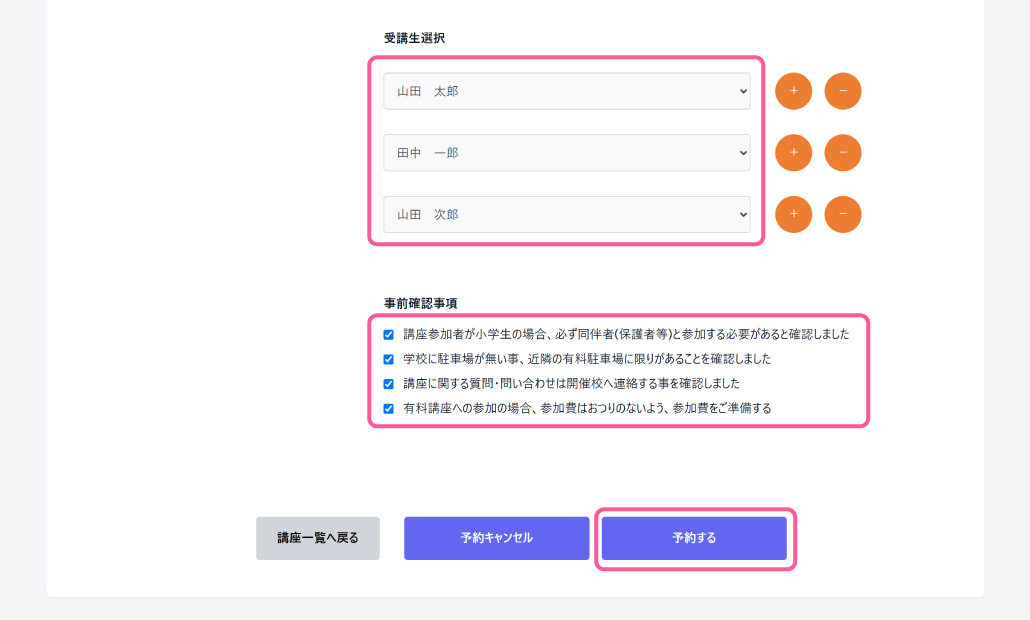Uncheck the inquiries to host school checkbox
Viewport: 1030px width, 620px height.
point(389,383)
